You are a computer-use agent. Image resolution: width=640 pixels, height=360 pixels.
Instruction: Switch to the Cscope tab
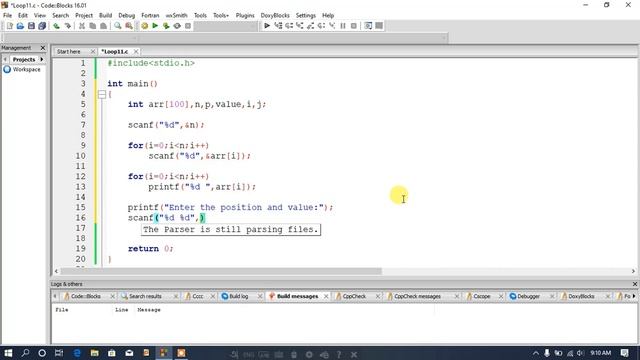[482, 296]
